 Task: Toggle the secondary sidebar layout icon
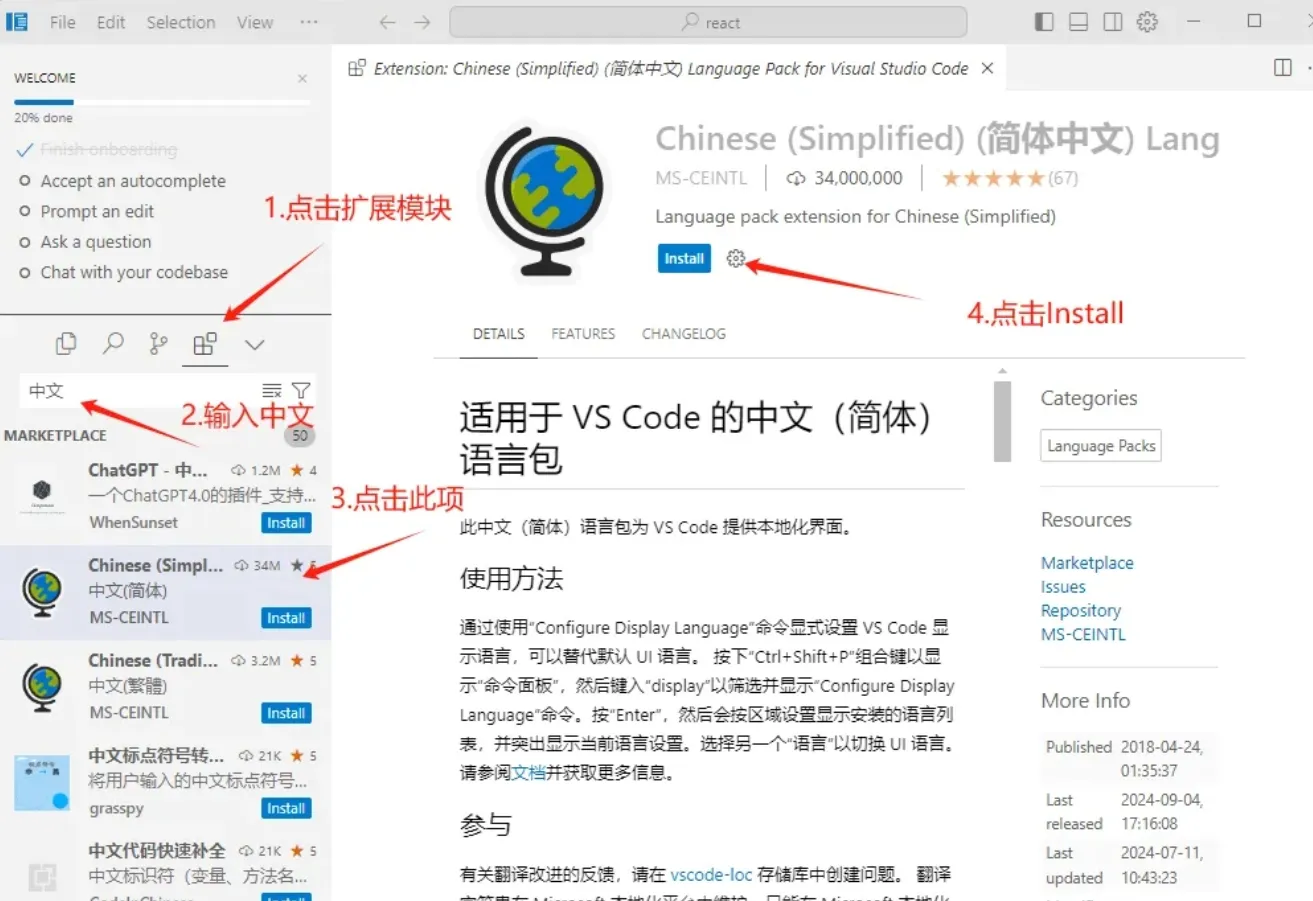pyautogui.click(x=1112, y=22)
